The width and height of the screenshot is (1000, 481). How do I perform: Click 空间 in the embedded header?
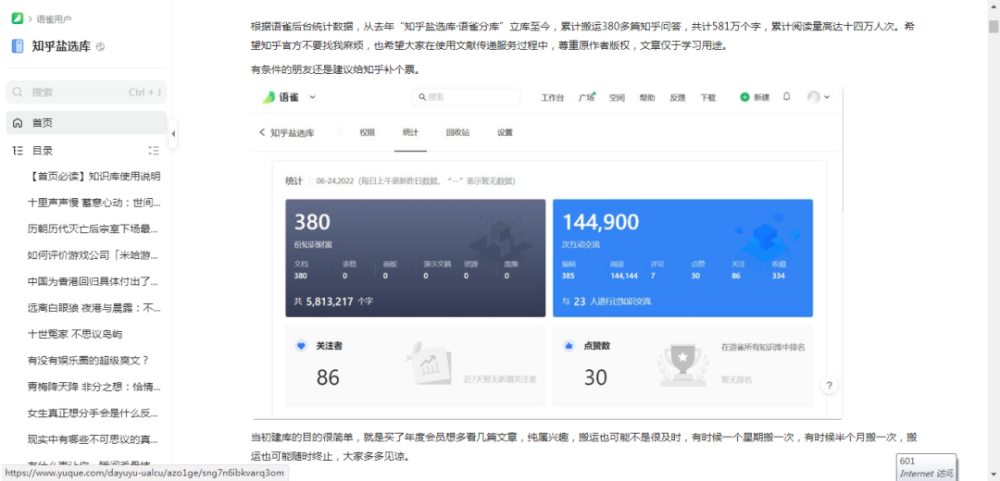pos(617,98)
